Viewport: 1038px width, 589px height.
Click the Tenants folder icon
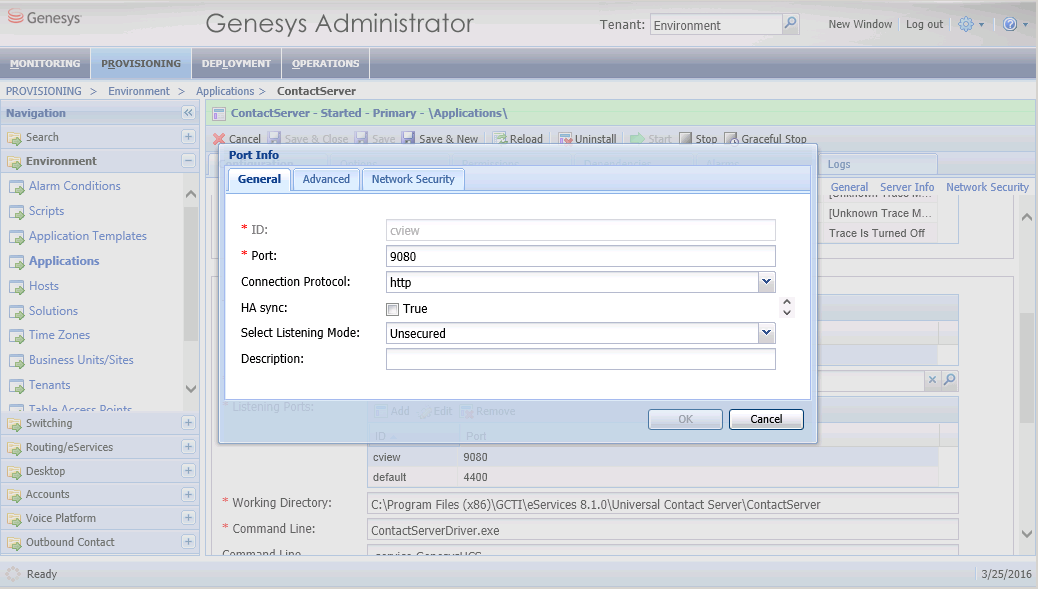click(17, 386)
